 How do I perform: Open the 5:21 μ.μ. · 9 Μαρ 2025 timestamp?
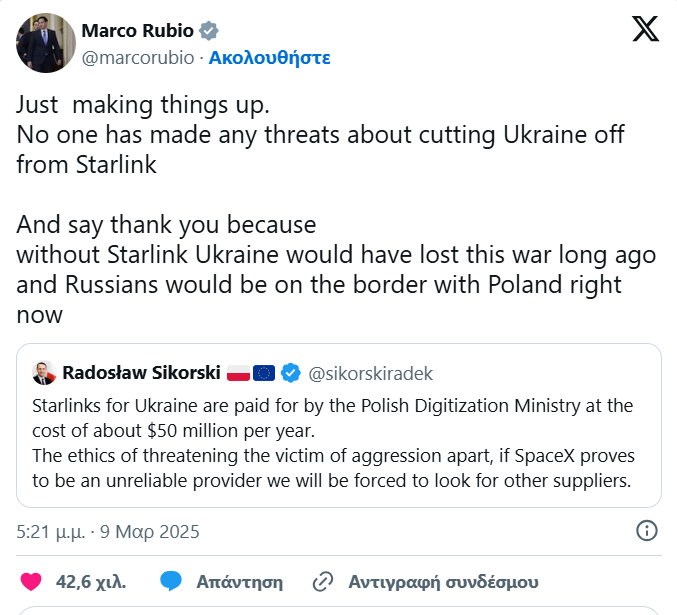[108, 530]
